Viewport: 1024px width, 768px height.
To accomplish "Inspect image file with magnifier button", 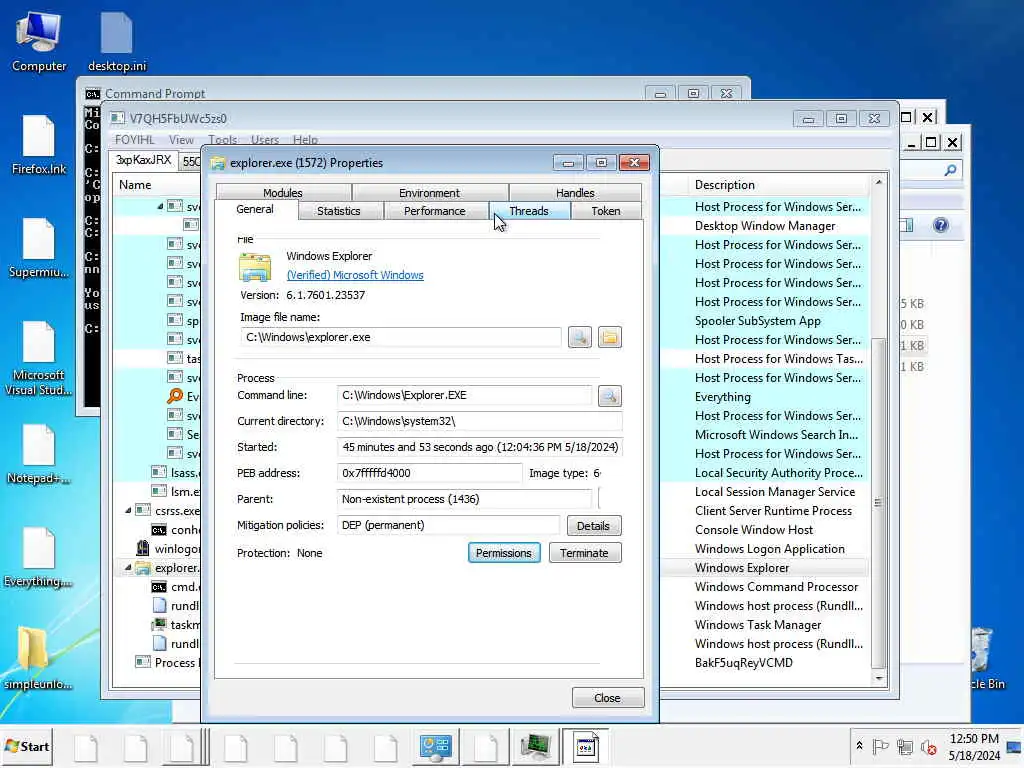I will click(x=579, y=338).
